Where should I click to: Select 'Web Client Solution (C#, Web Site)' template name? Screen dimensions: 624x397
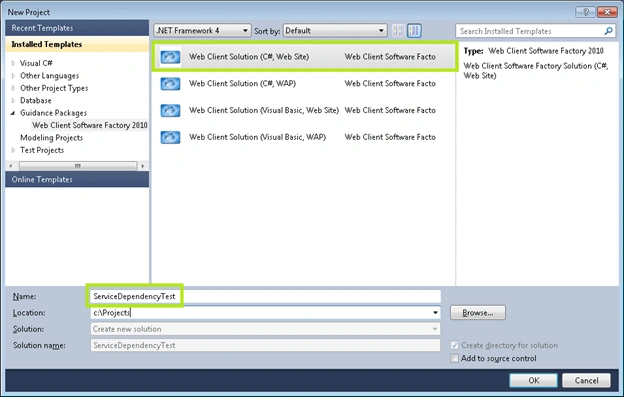click(x=249, y=57)
